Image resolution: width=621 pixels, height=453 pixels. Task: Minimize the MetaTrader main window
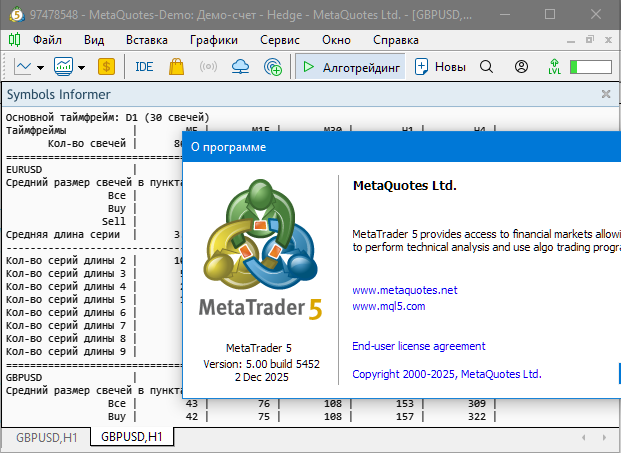(x=505, y=14)
